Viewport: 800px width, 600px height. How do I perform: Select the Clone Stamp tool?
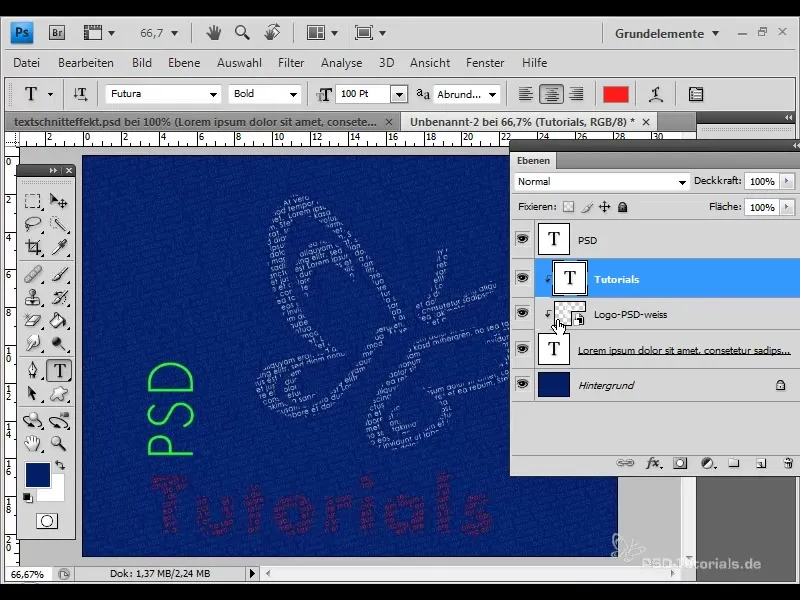33,297
